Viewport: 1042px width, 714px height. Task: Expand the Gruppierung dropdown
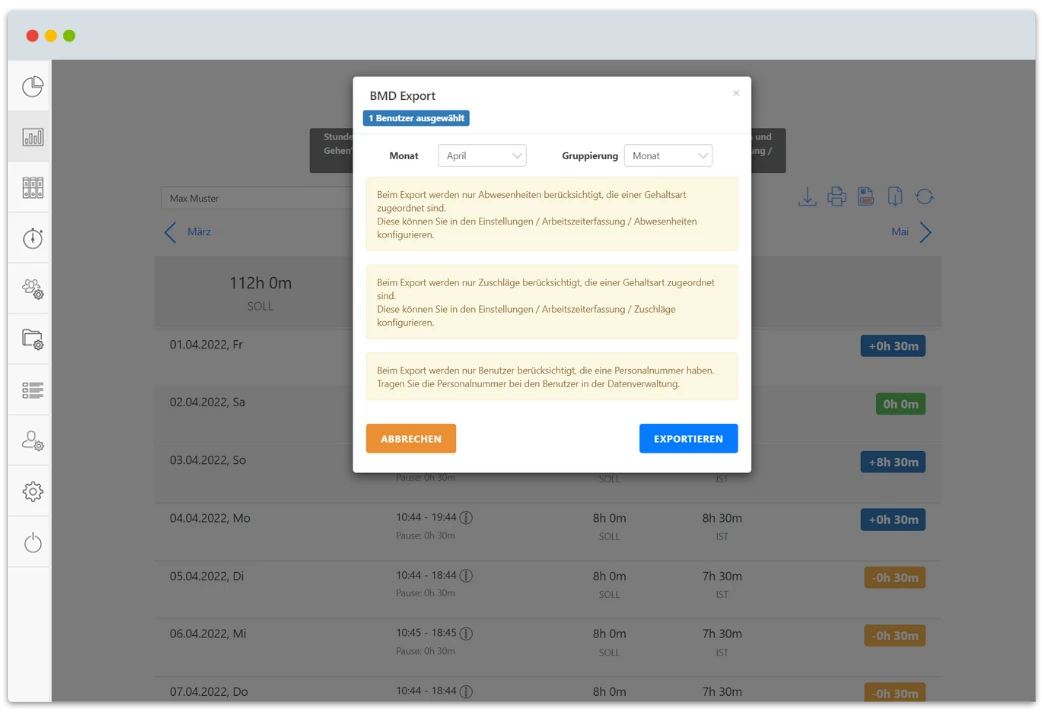pyautogui.click(x=668, y=156)
